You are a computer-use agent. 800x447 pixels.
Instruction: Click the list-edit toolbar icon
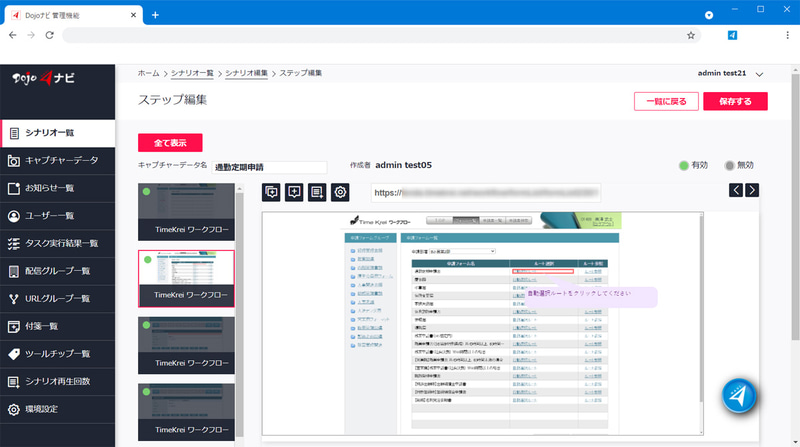click(317, 192)
